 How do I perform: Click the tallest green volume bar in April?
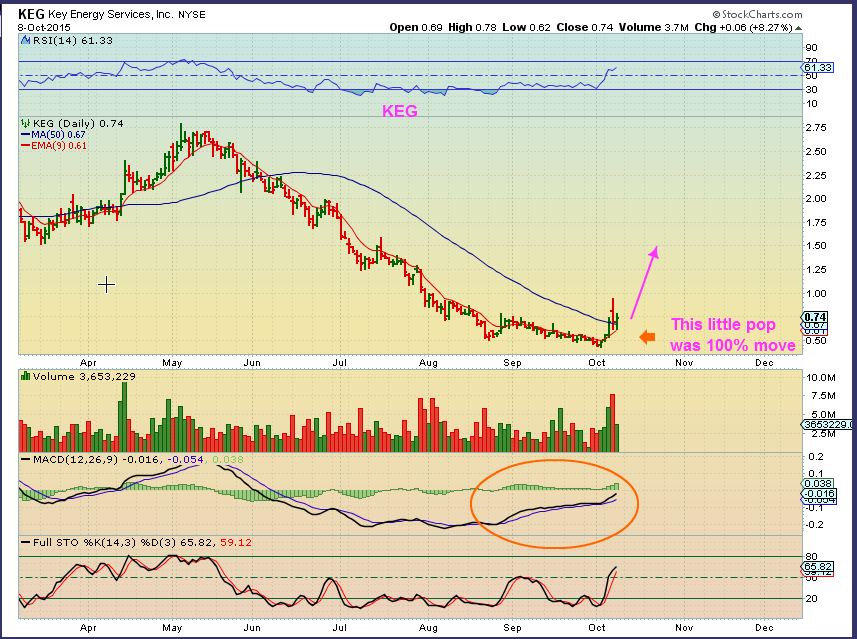[x=124, y=417]
